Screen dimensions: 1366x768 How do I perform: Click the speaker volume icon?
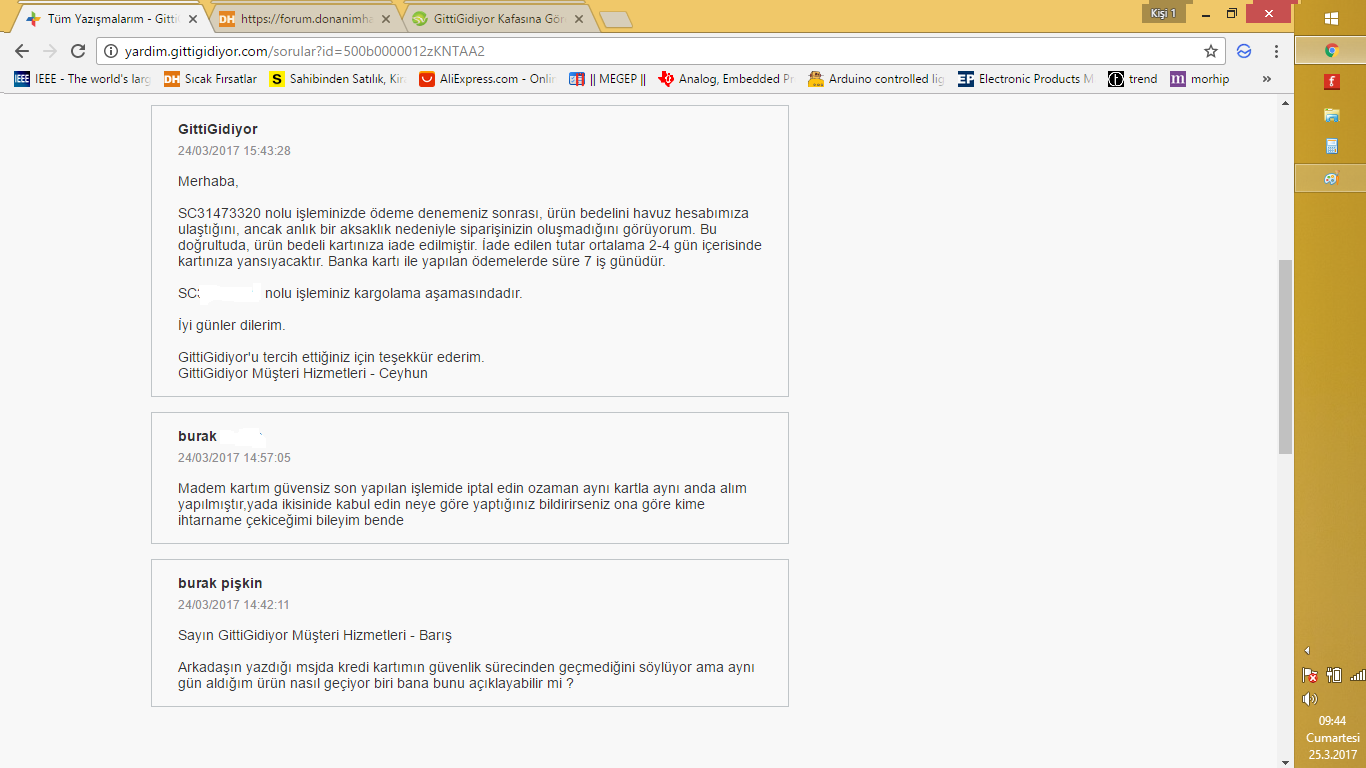1309,699
